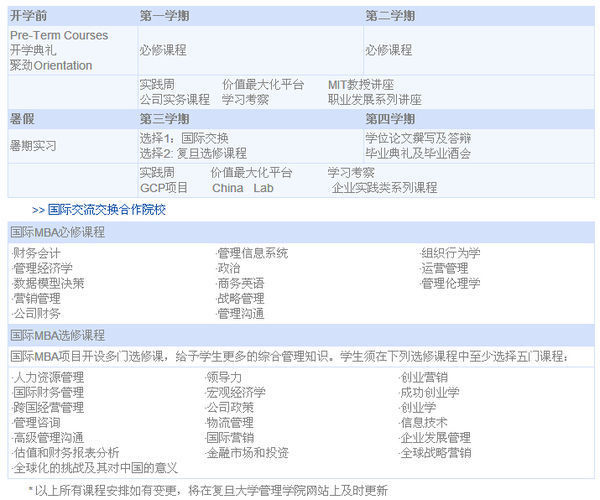600x500 pixels.
Task: Select the 第三学期 column header
Action: pyautogui.click(x=165, y=118)
